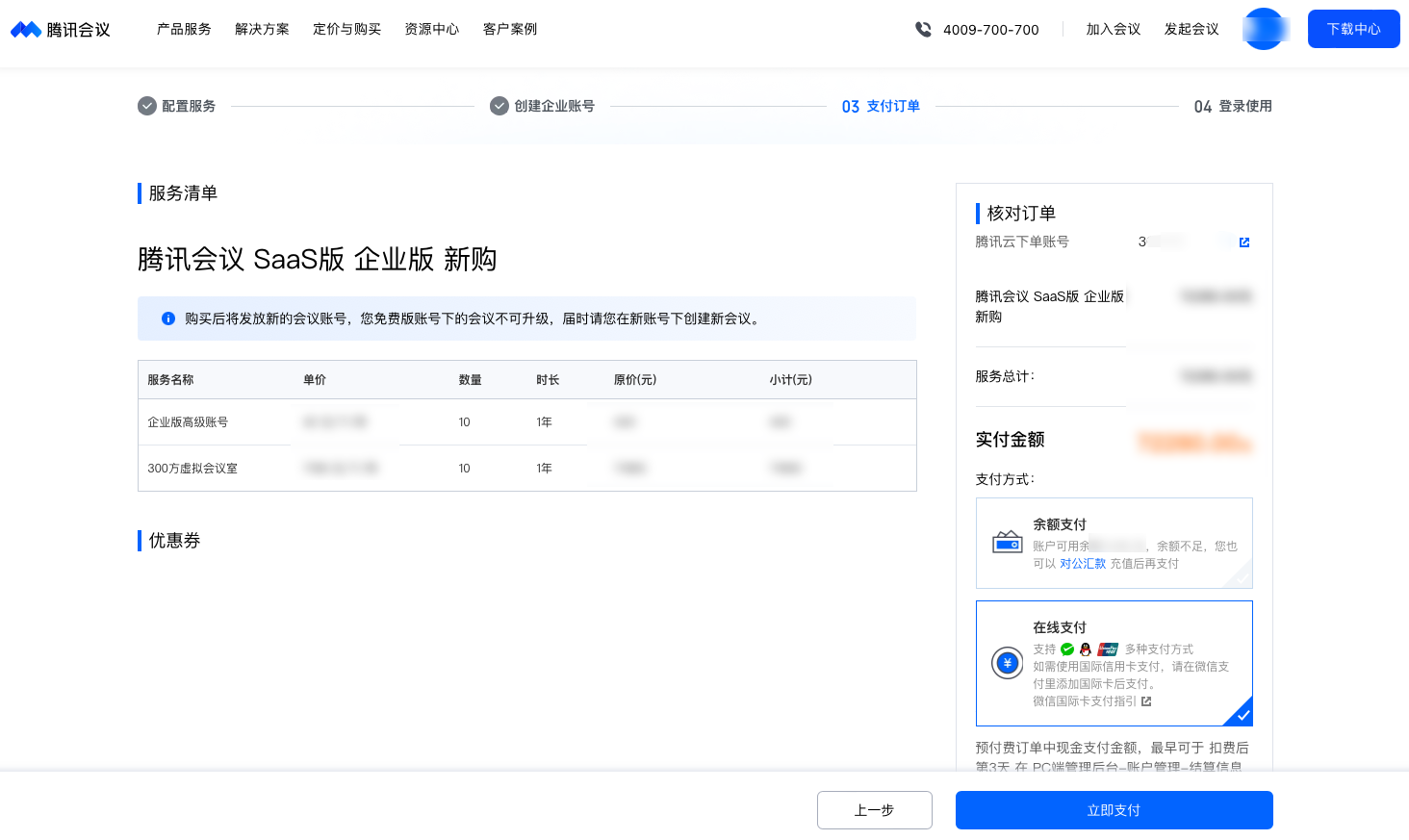Click title 腾讯会议 SaaS版 企业版 新购
1409x840 pixels.
[x=317, y=259]
